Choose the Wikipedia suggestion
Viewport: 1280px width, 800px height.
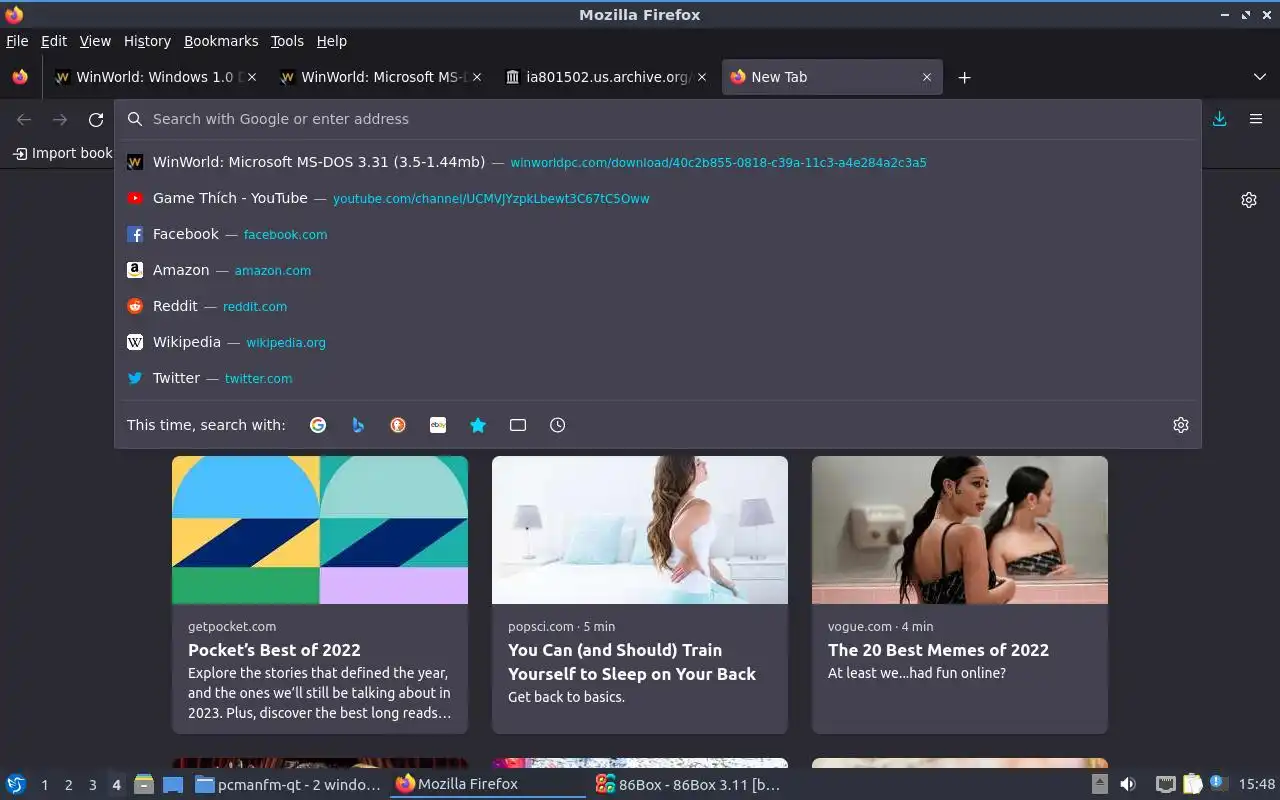tap(658, 342)
